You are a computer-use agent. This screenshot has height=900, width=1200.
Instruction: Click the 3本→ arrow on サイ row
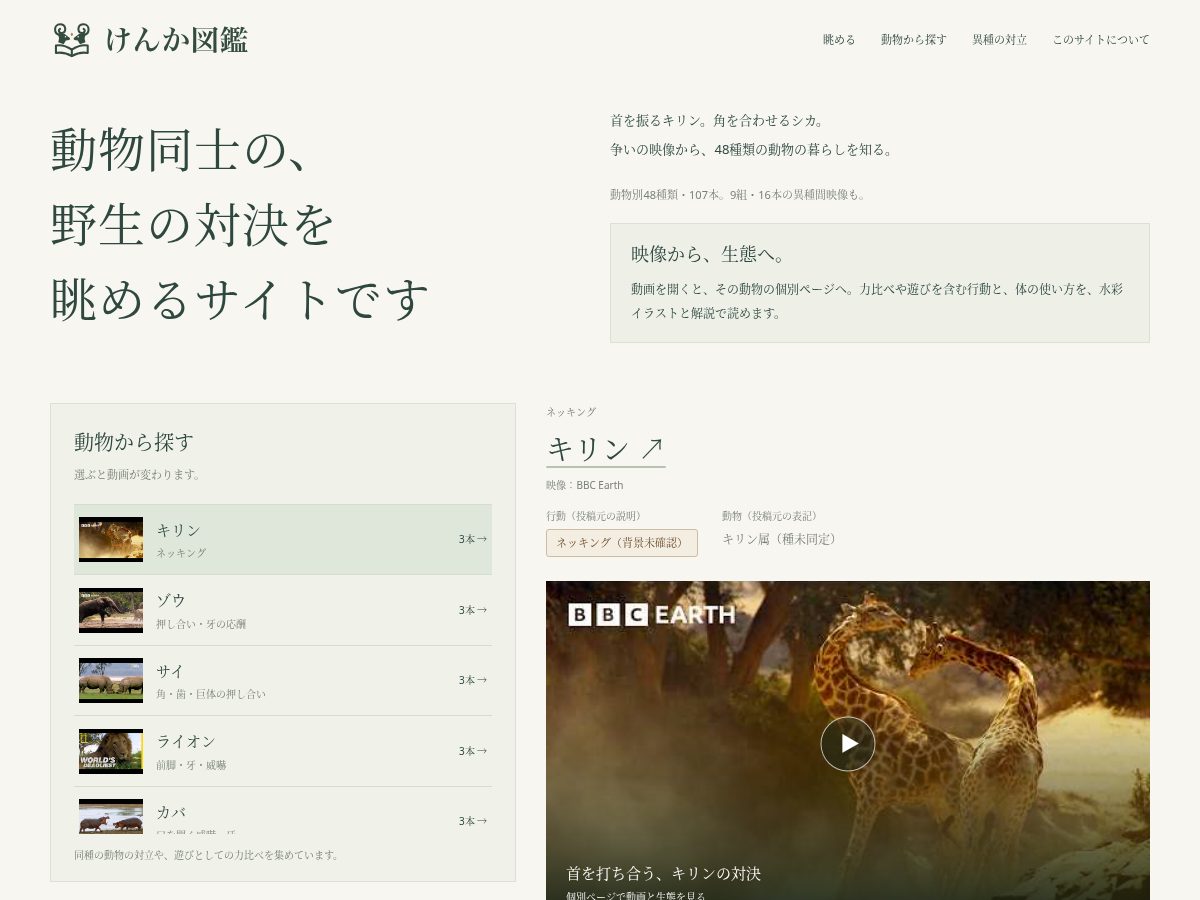click(473, 680)
